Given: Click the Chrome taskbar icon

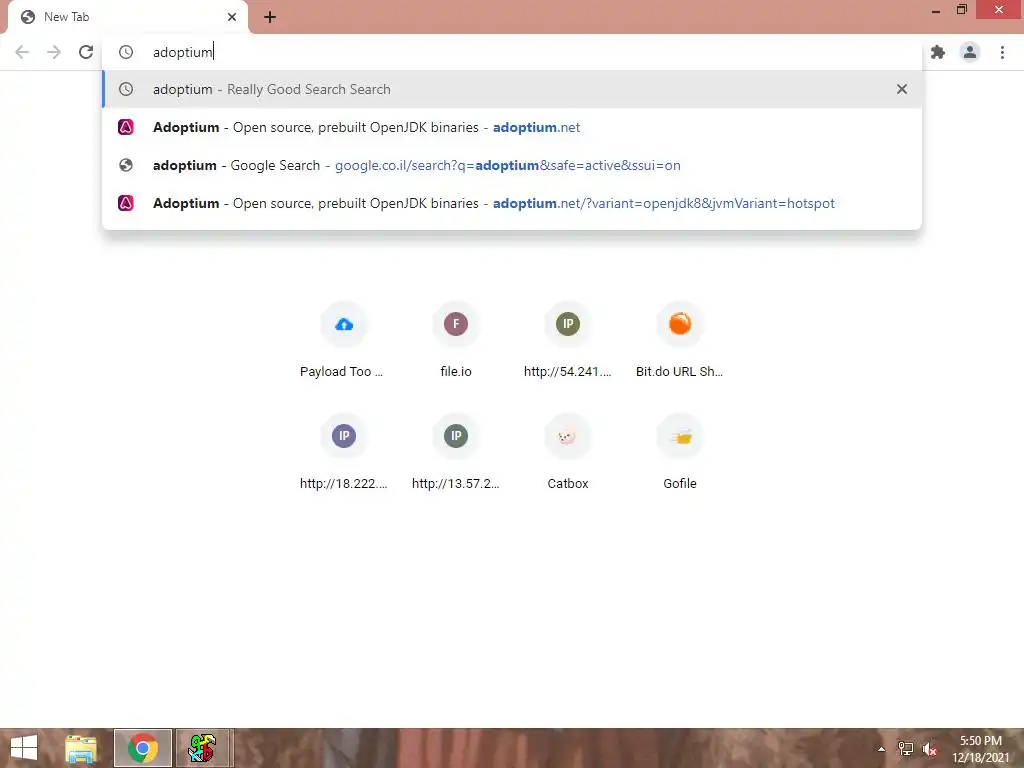Looking at the screenshot, I should (143, 748).
